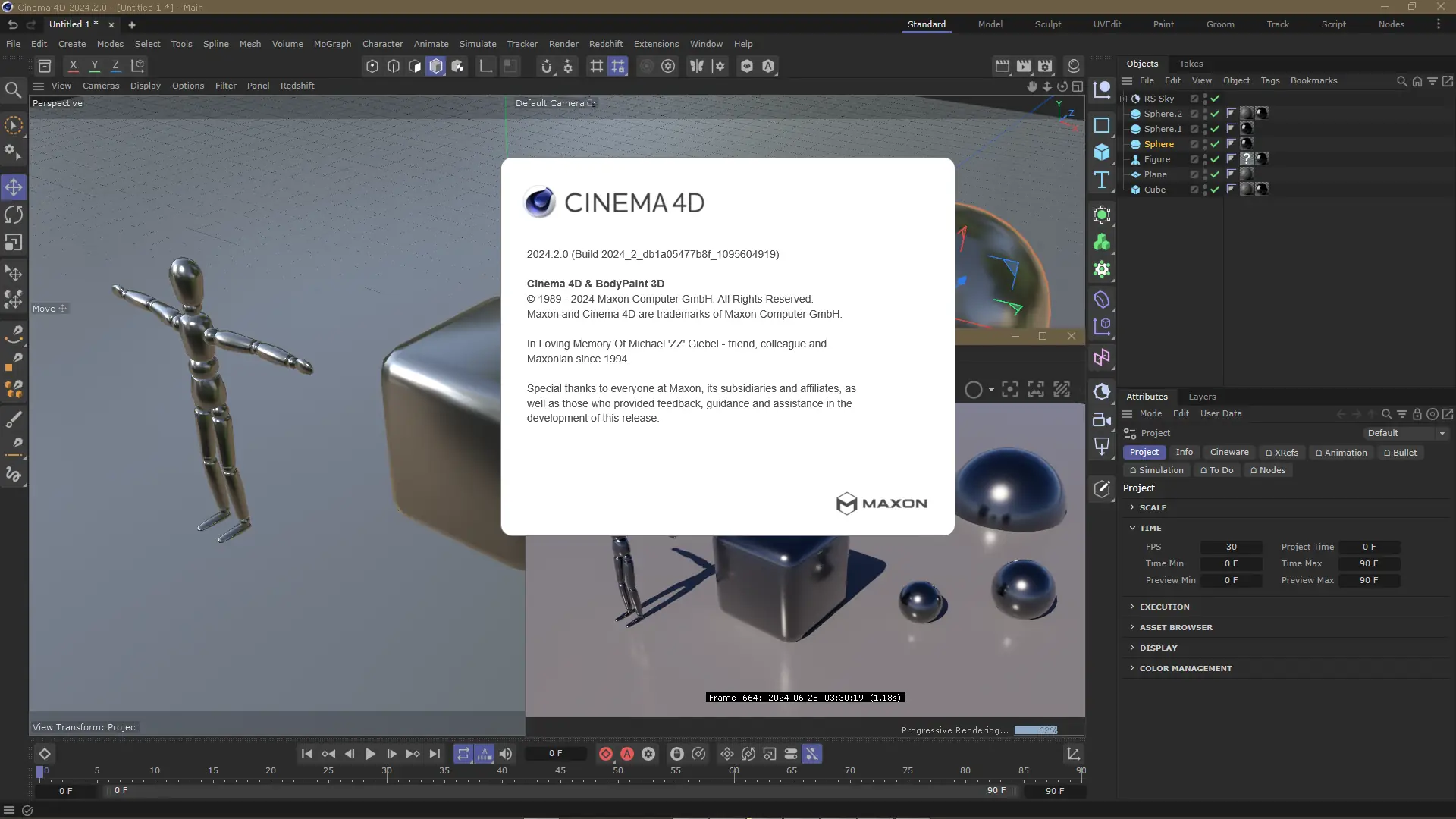The width and height of the screenshot is (1456, 819).
Task: Click the FPS value field
Action: pos(1231,547)
